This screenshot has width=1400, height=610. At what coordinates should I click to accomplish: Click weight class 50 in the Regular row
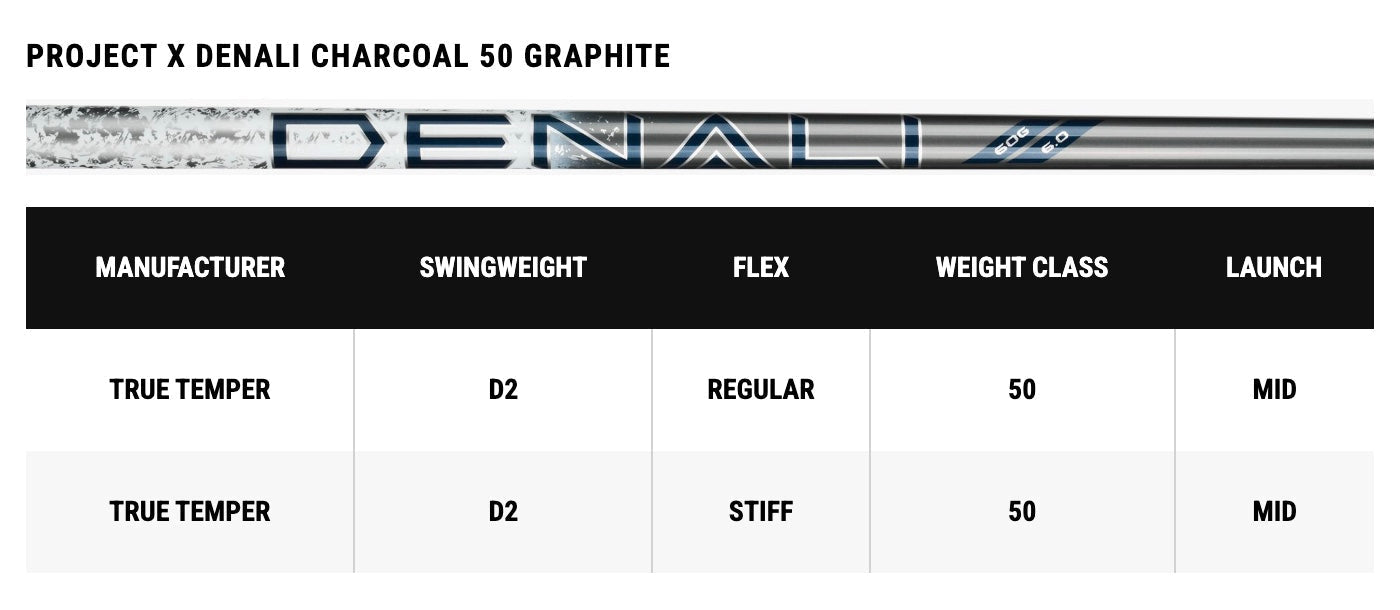(1022, 389)
